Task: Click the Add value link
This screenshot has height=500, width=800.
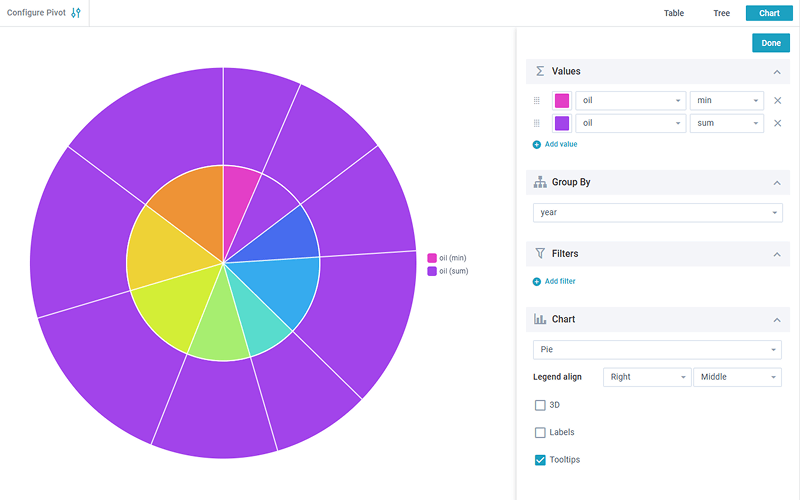Action: click(561, 144)
